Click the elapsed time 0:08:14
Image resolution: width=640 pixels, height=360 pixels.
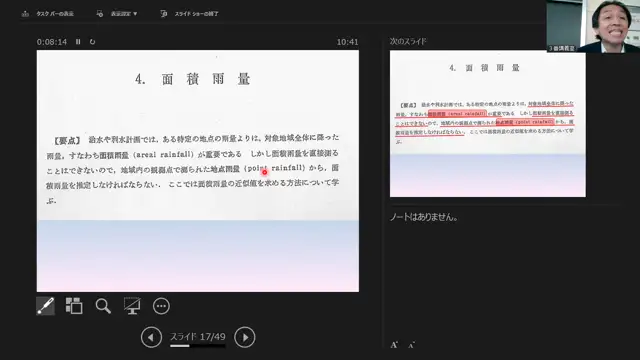click(x=52, y=42)
